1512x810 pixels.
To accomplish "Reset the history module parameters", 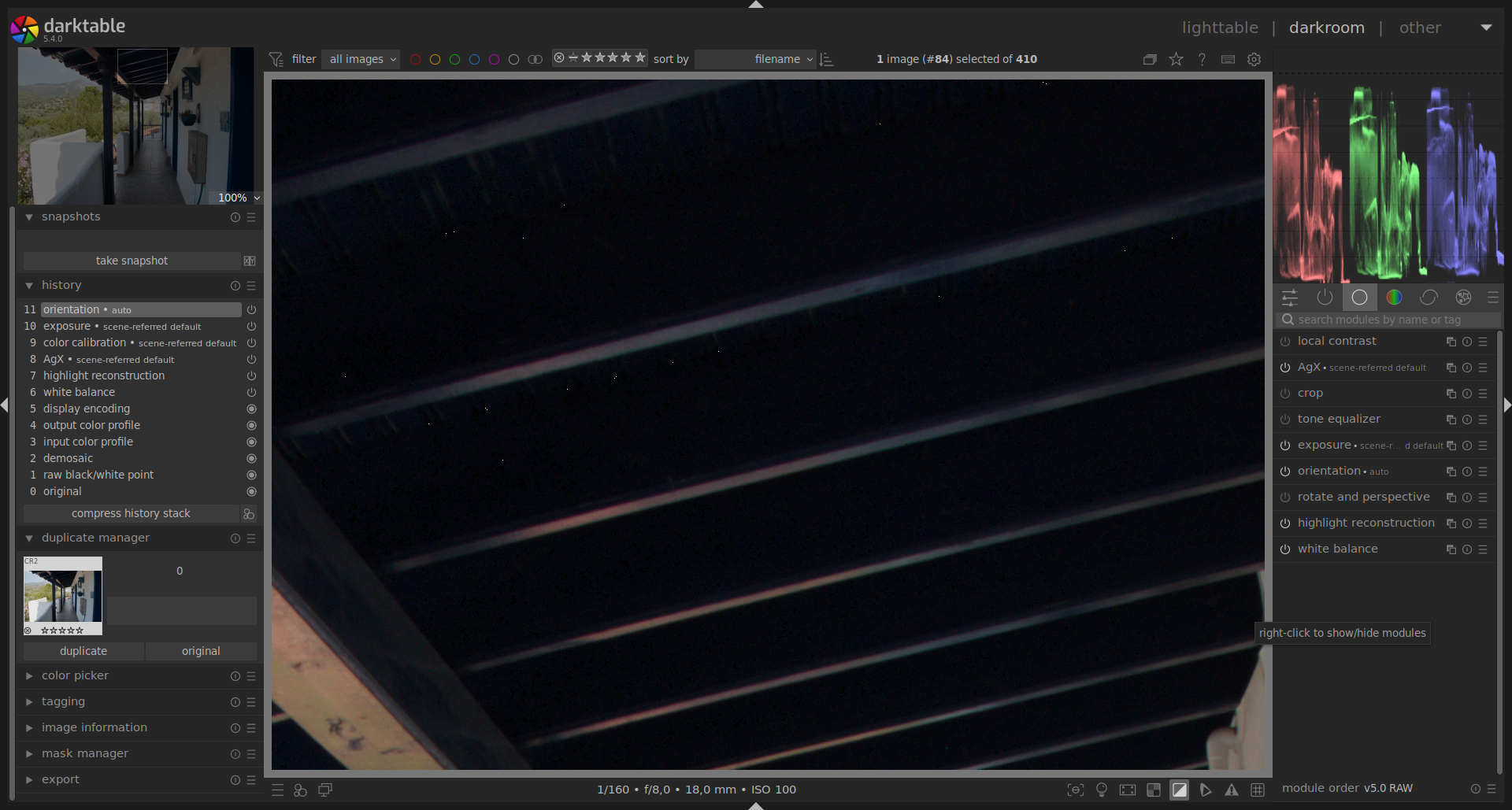I will (235, 286).
